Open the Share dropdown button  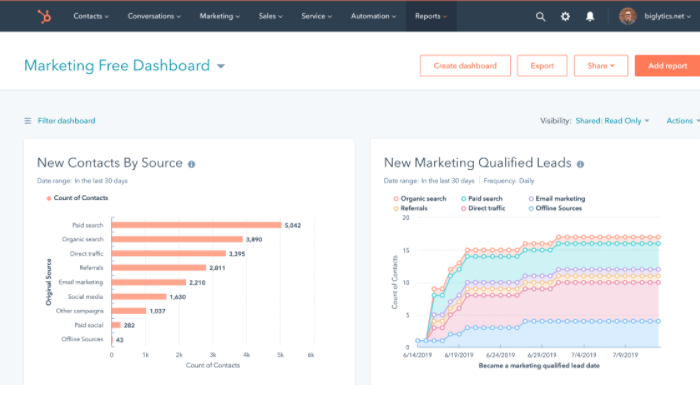pyautogui.click(x=600, y=66)
